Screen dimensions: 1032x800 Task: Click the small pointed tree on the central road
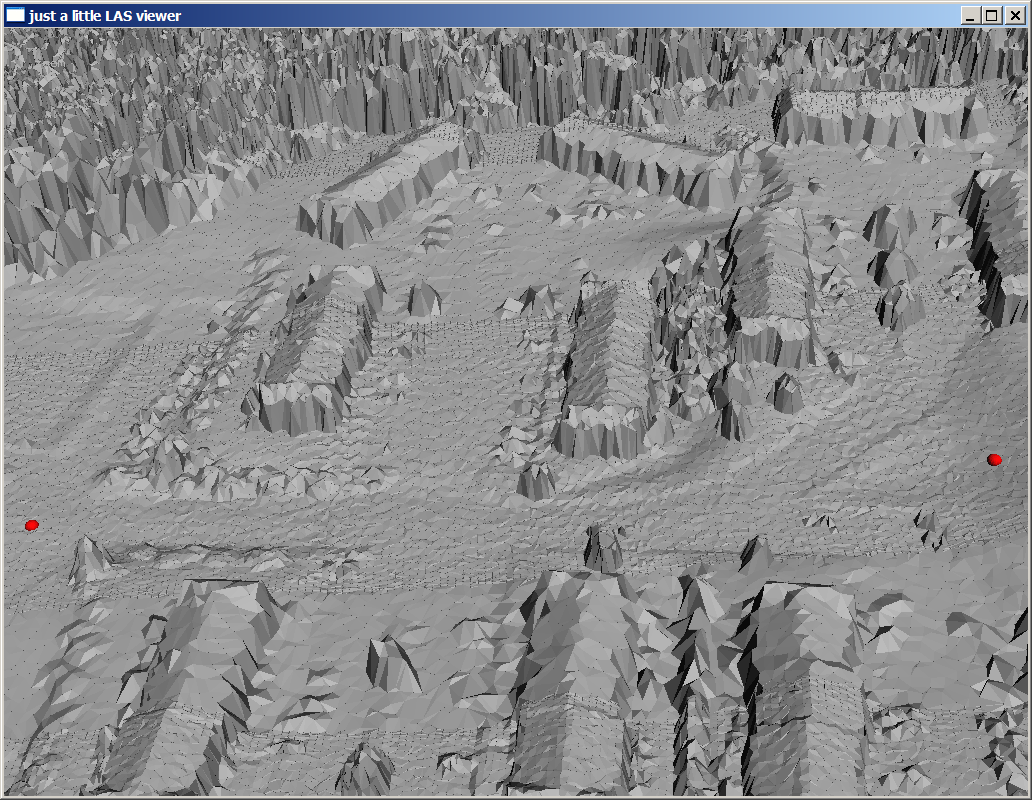pyautogui.click(x=603, y=548)
